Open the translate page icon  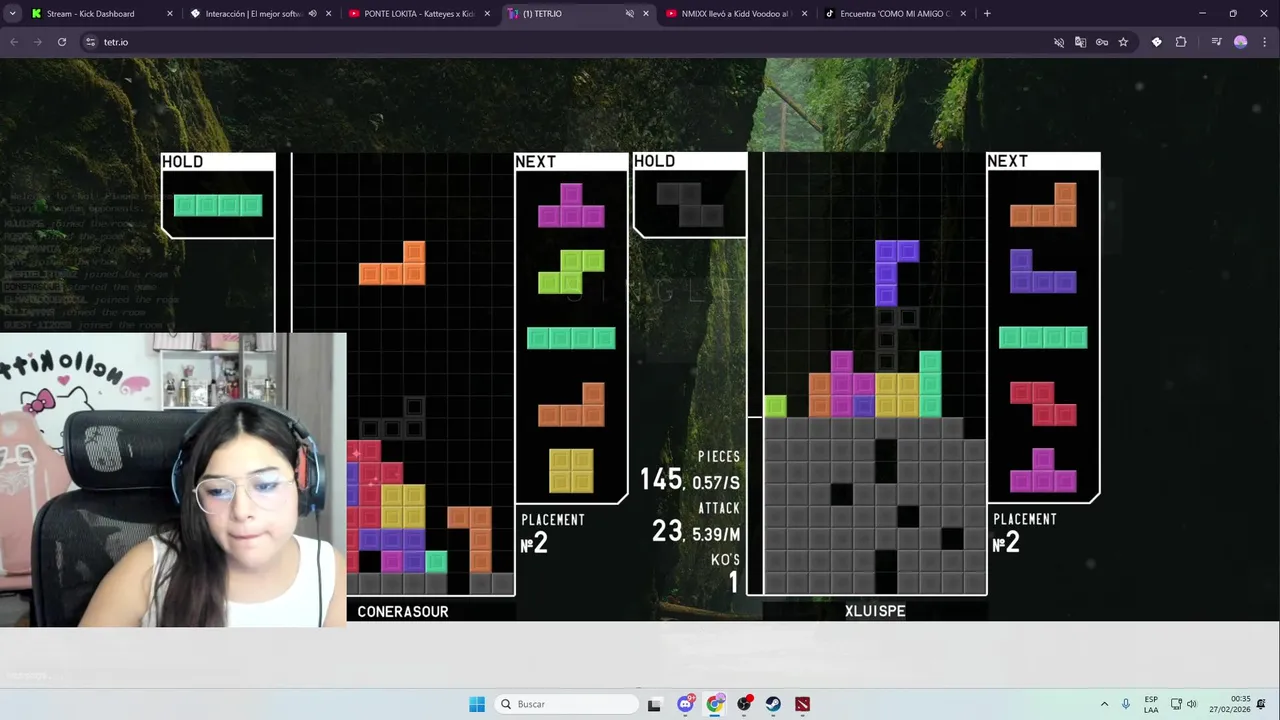(x=1080, y=42)
